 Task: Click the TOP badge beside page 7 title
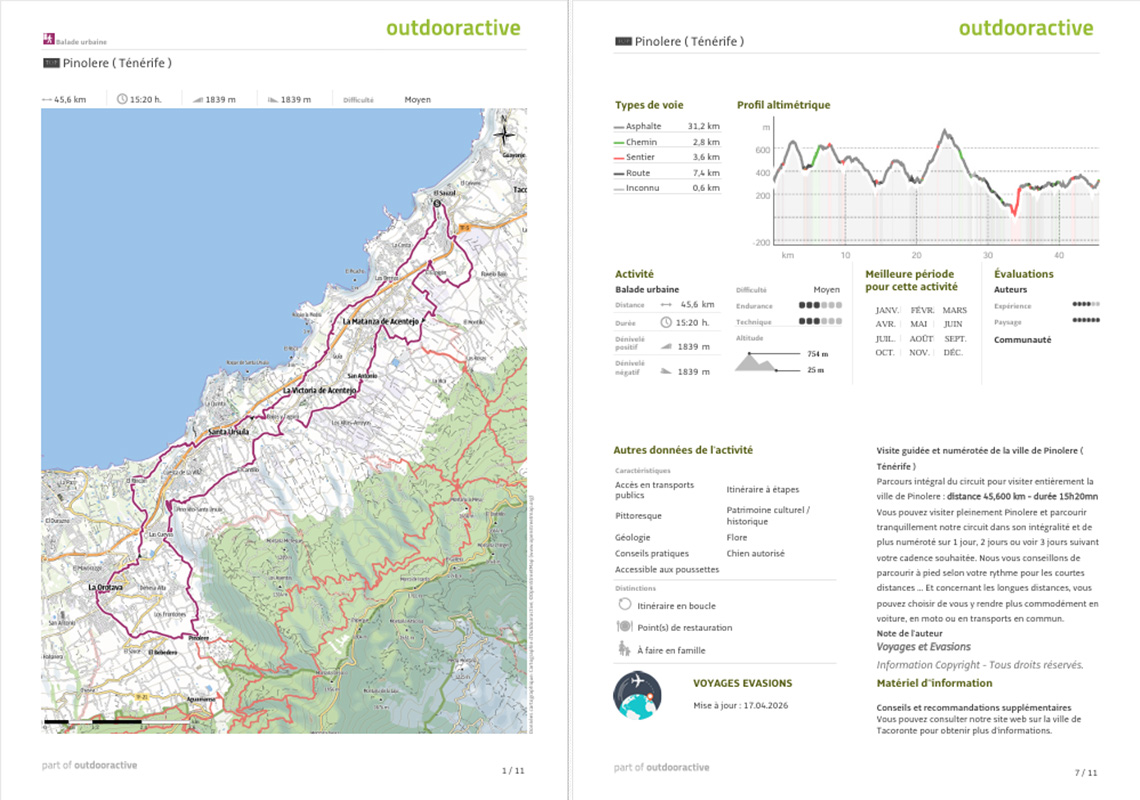coord(623,41)
